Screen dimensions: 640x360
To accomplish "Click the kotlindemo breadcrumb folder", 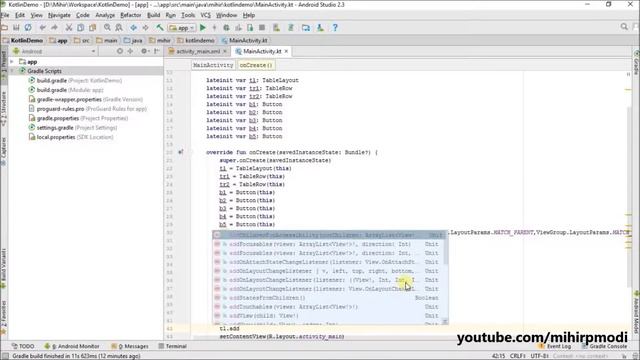I will (x=196, y=40).
